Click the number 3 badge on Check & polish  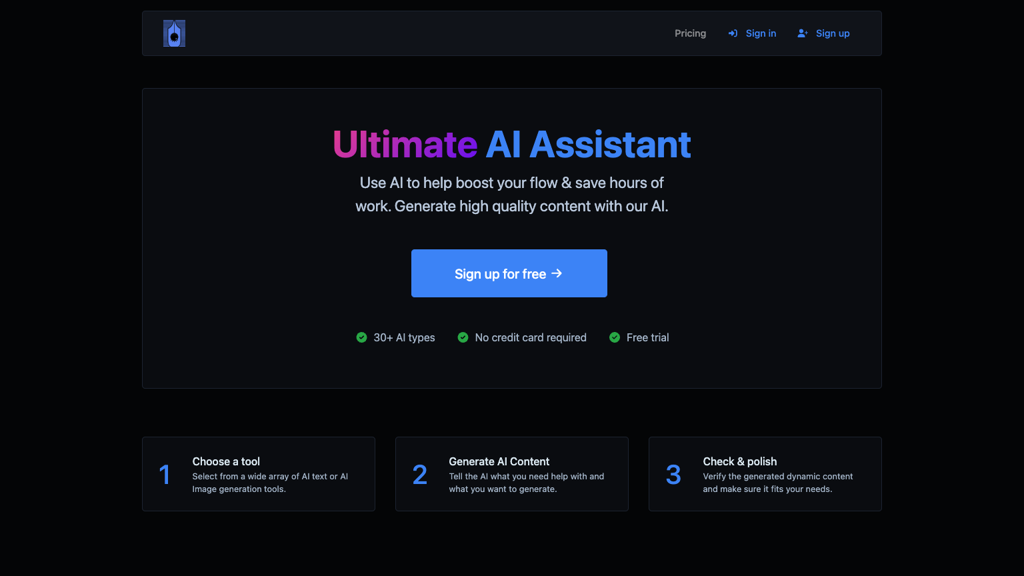(x=673, y=474)
